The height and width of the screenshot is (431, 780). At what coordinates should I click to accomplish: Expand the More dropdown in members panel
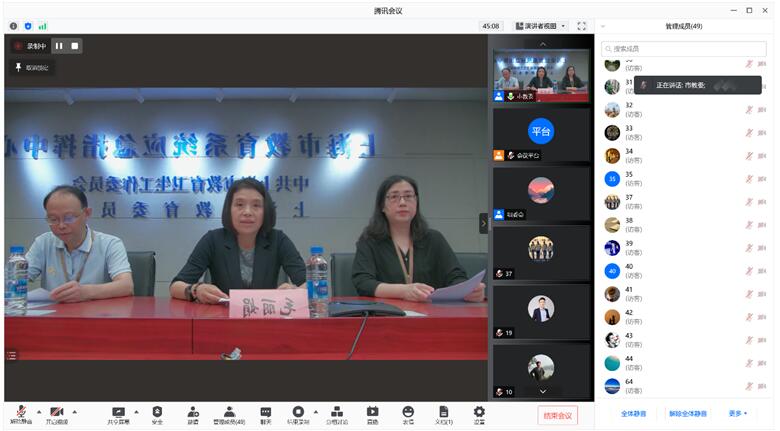[x=737, y=413]
